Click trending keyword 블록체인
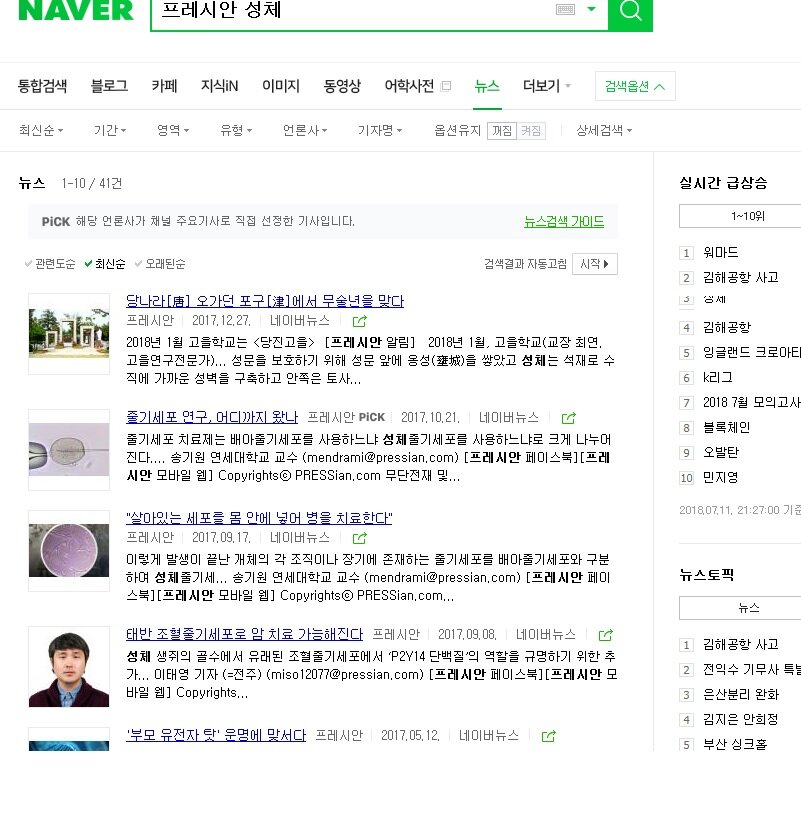 (726, 427)
